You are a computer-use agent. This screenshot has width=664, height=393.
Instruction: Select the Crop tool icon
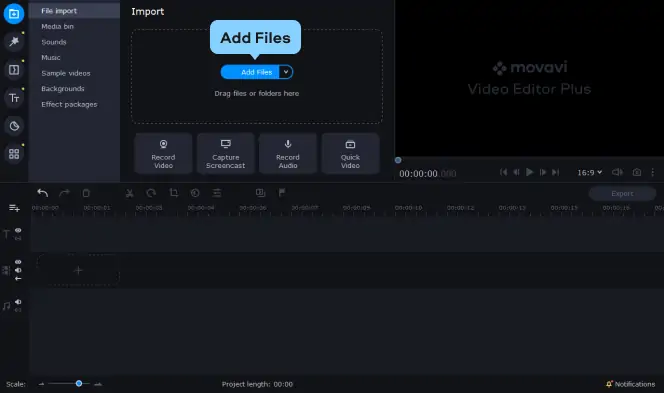(x=174, y=193)
